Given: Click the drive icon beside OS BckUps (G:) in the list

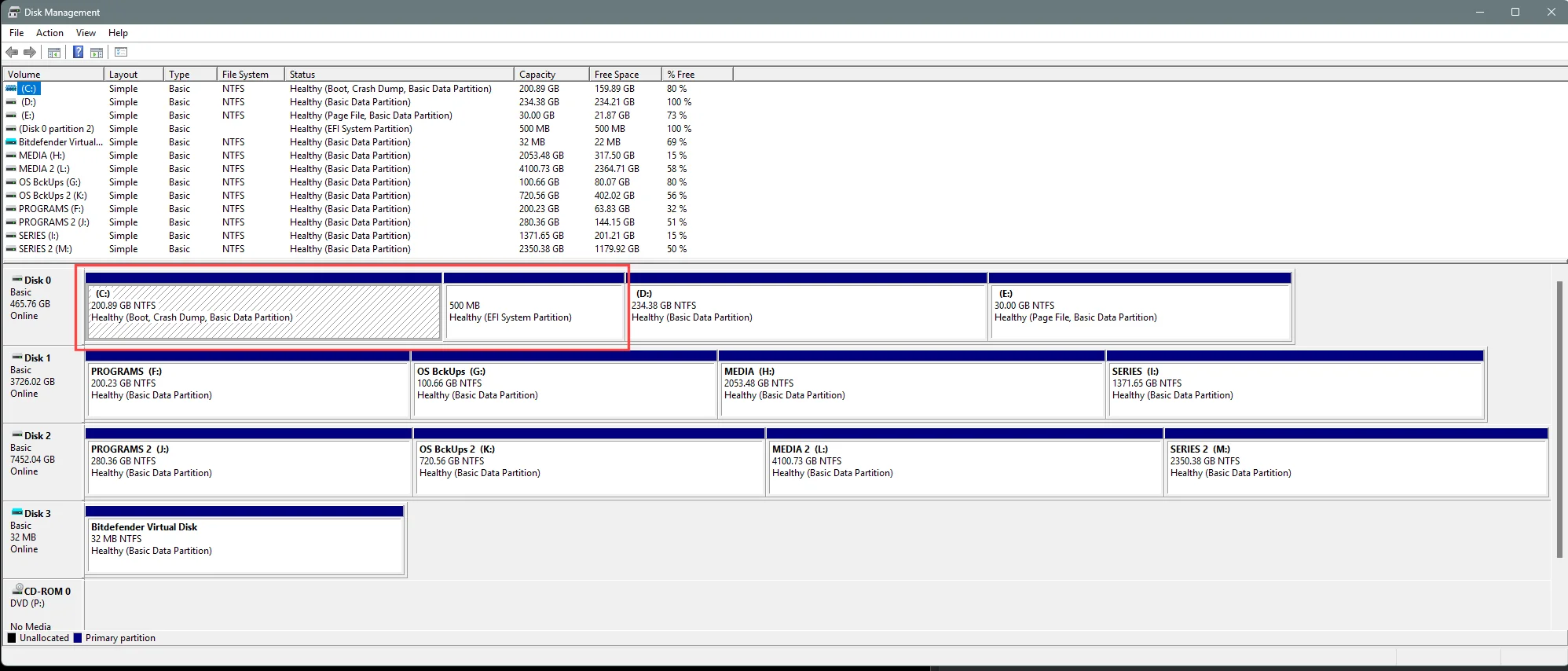Looking at the screenshot, I should click(x=11, y=182).
